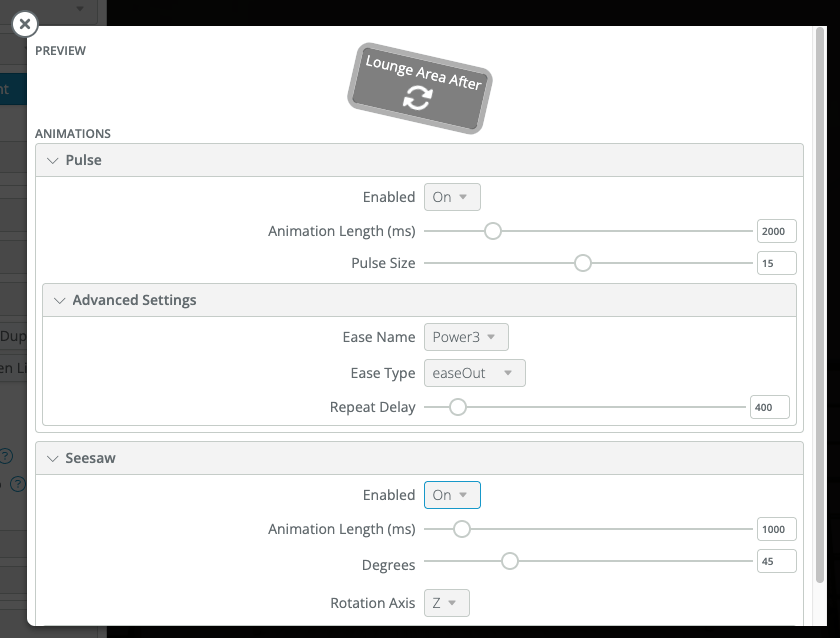Screen dimensions: 840x638
Task: Collapse the Seesaw section
Action: click(x=53, y=458)
